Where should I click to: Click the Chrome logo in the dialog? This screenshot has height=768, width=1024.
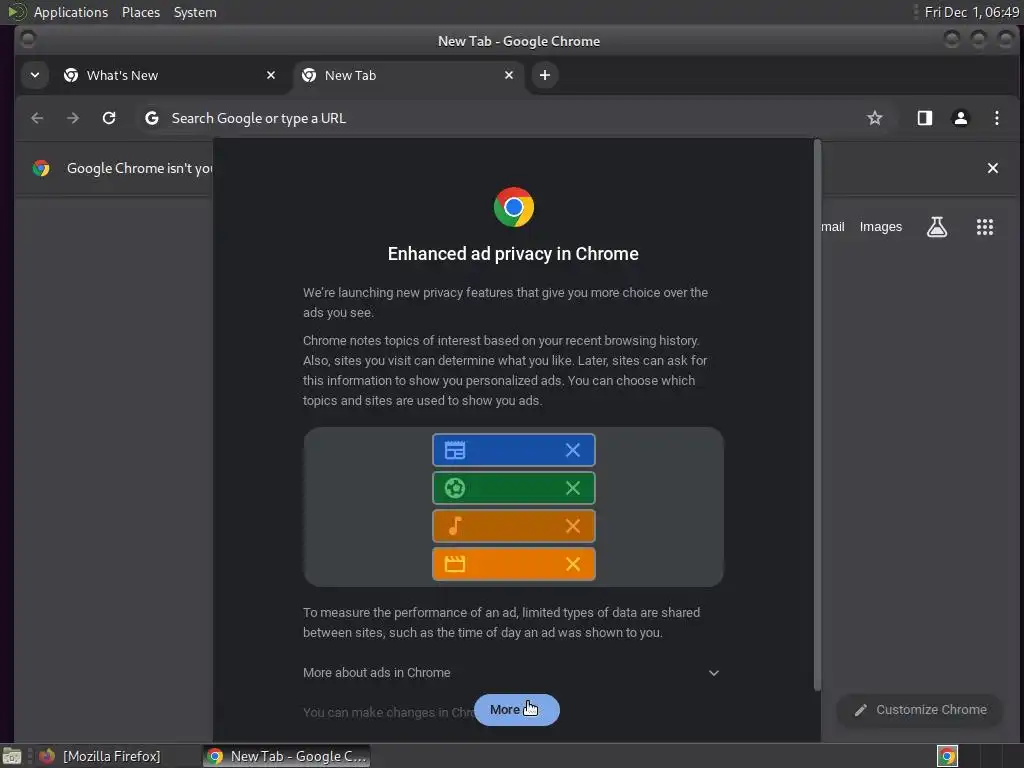click(x=513, y=207)
